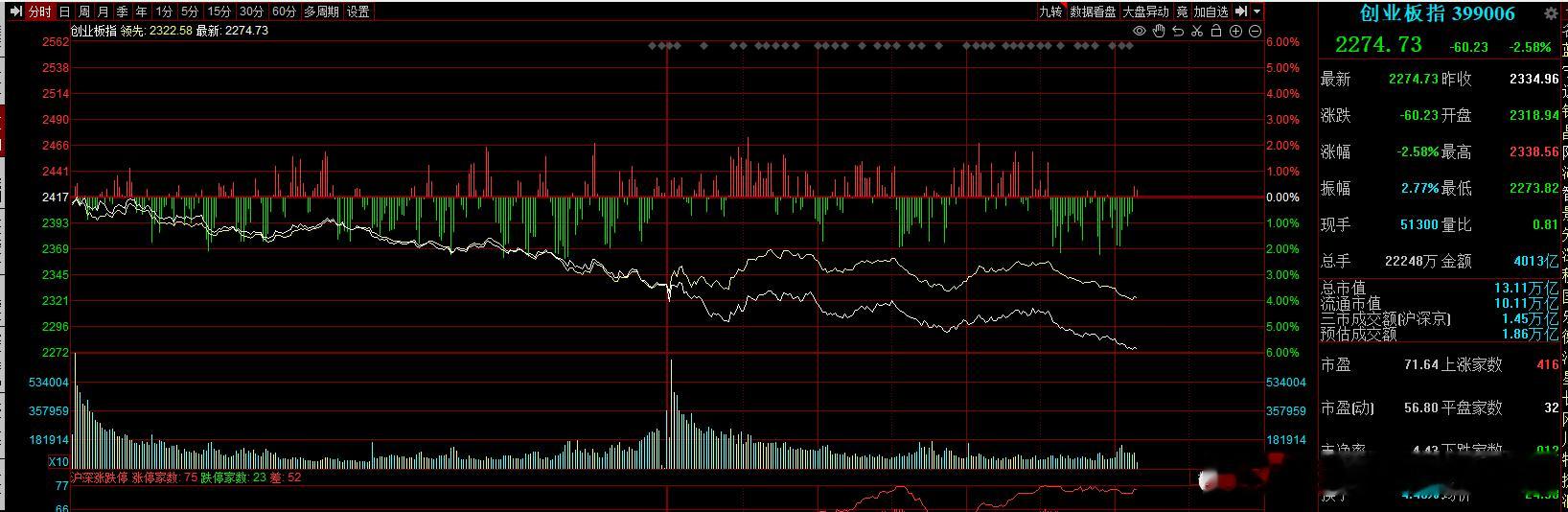1568x512 pixels.
Task: Click the 流通市值 value 10.11万亿
Action: 1526,304
